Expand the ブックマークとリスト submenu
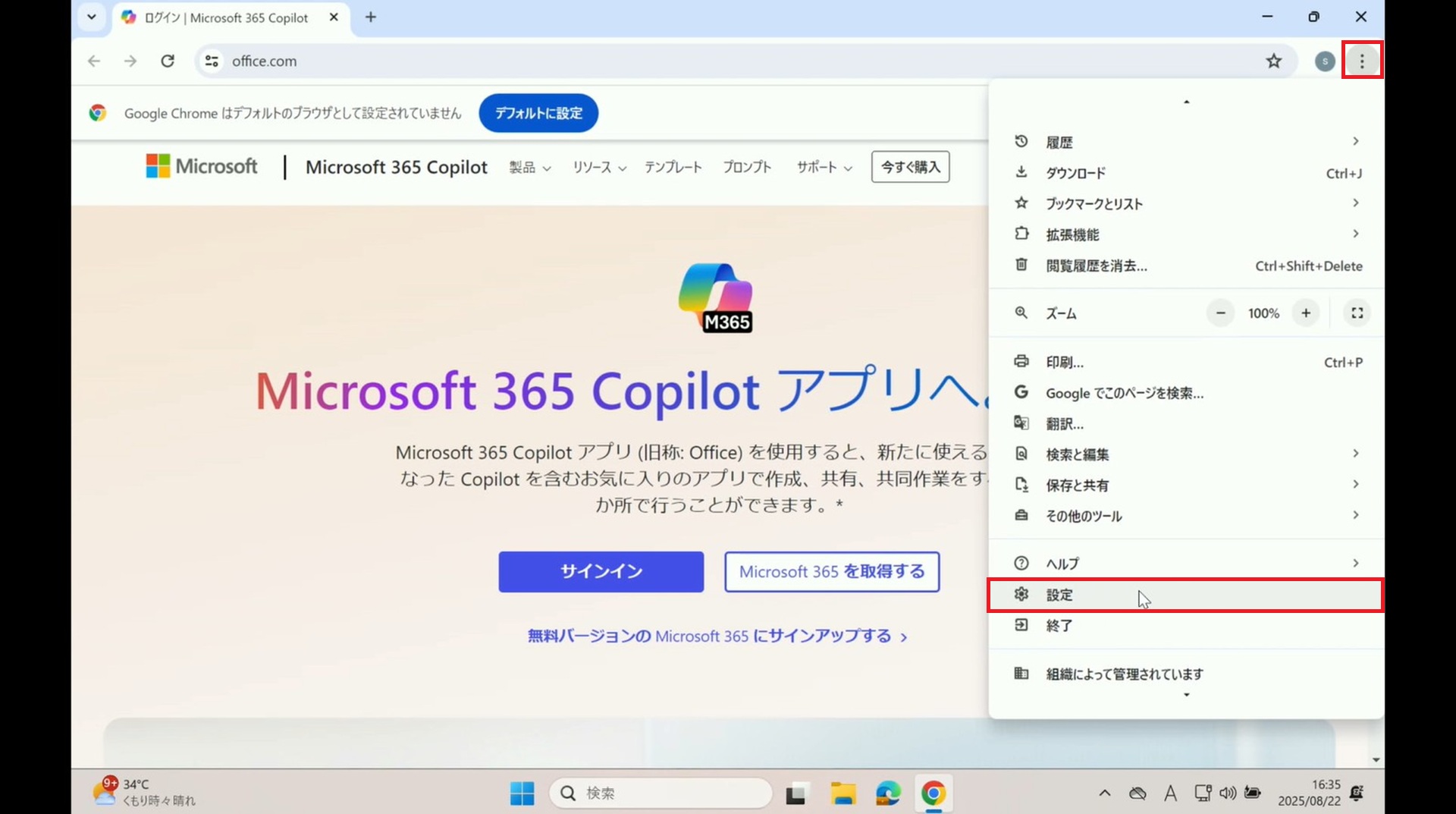This screenshot has width=1456, height=814. [1185, 203]
